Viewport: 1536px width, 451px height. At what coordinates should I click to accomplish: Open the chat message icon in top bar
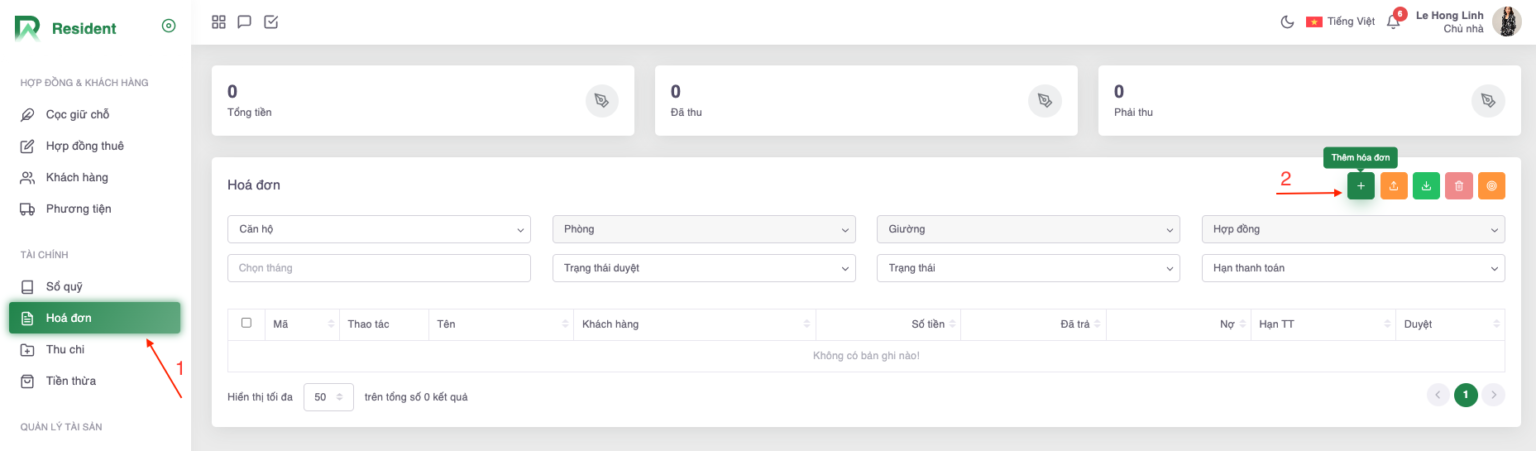pos(244,22)
